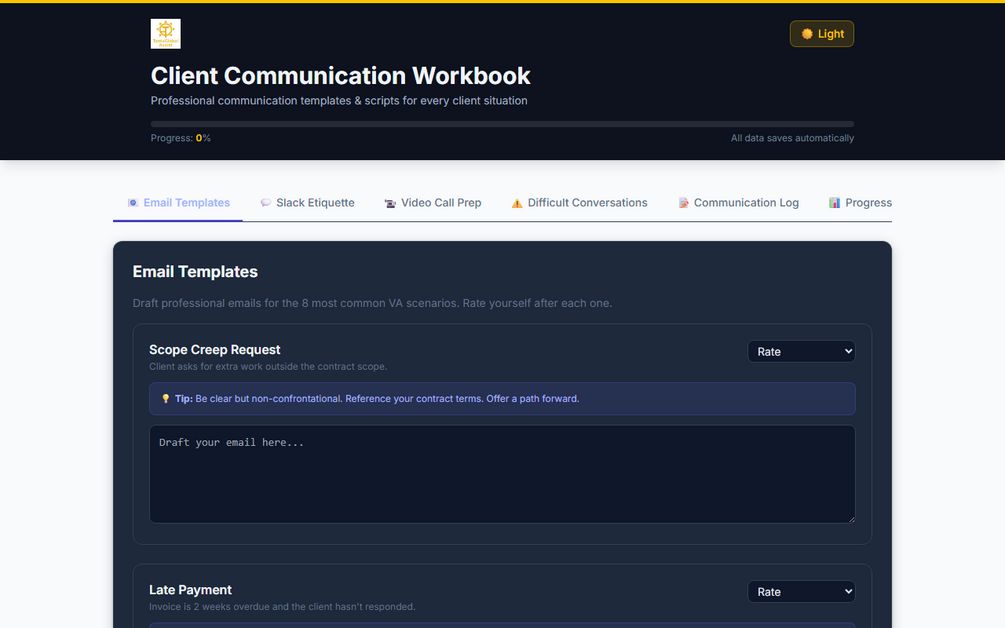Click the speech bubble icon beside Slack Etiquette
The height and width of the screenshot is (628, 1005).
(265, 202)
